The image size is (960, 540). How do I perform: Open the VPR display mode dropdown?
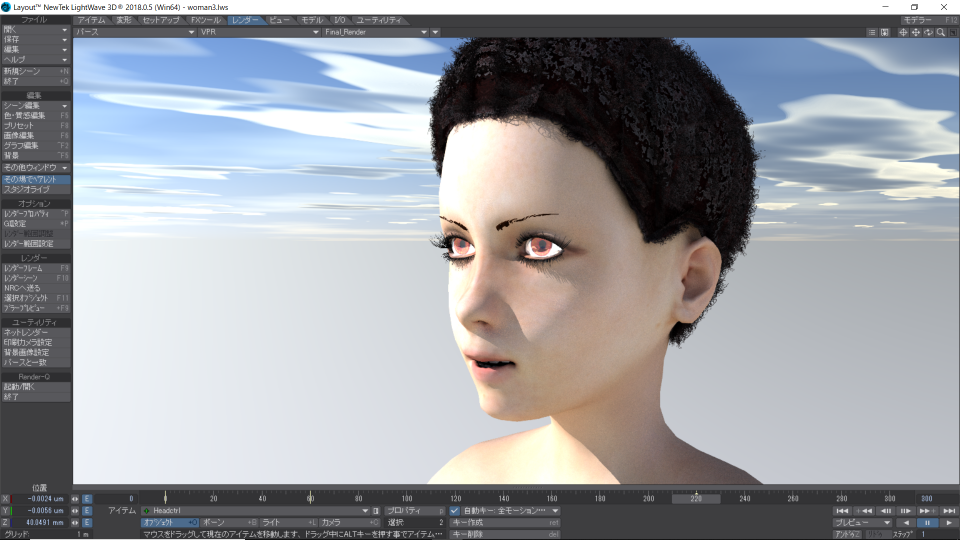260,32
